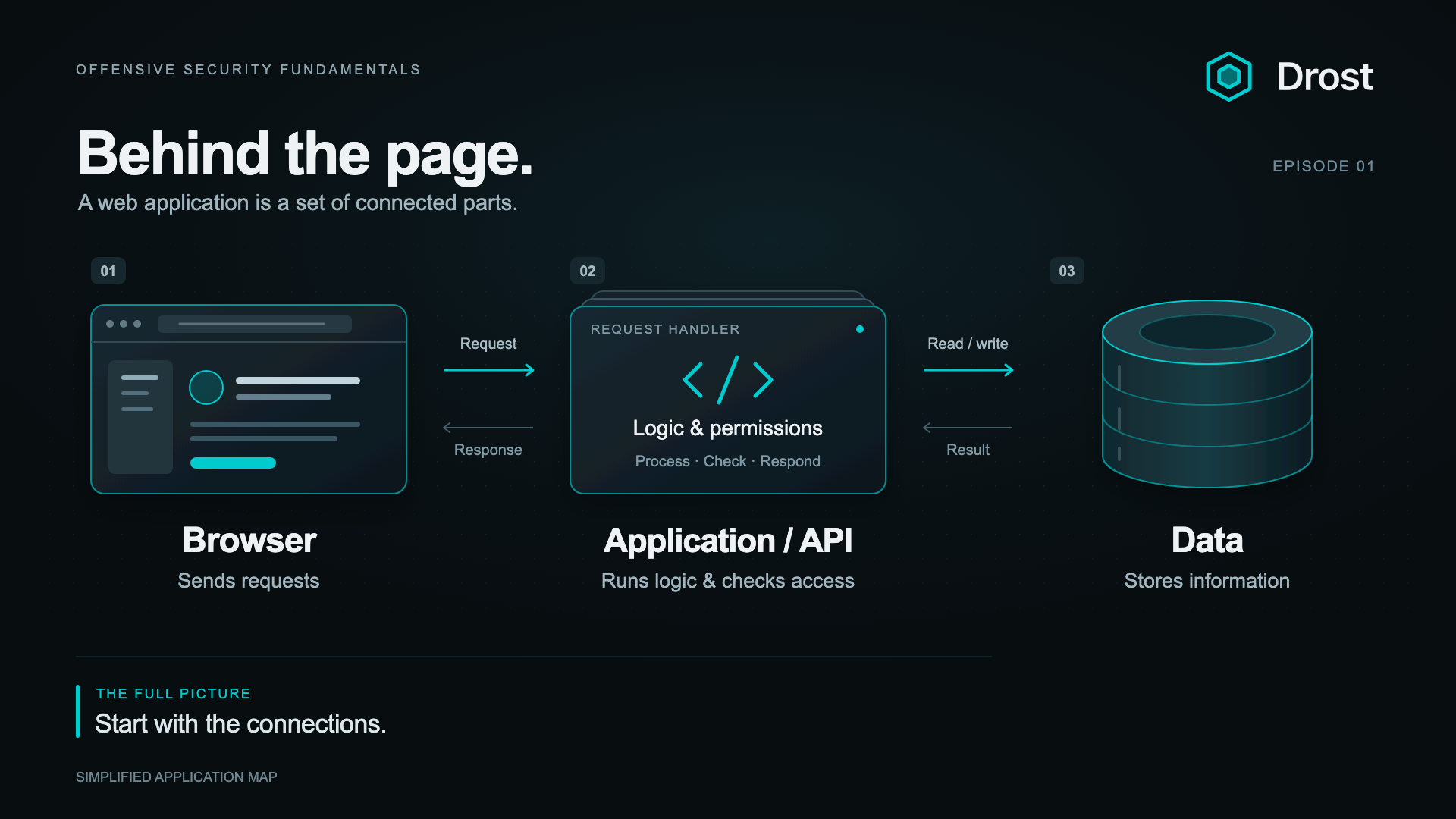Click the "Stores information" caption
This screenshot has width=1456, height=819.
(x=1207, y=581)
